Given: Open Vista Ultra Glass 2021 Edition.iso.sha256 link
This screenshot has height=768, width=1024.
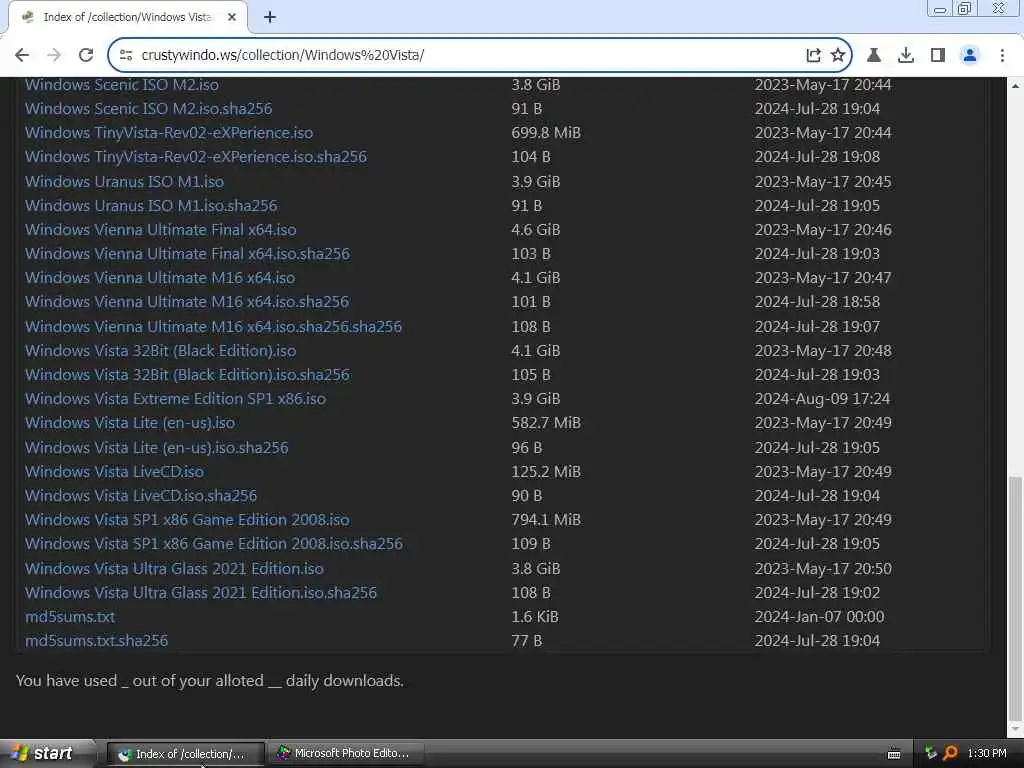Looking at the screenshot, I should click(x=200, y=593).
